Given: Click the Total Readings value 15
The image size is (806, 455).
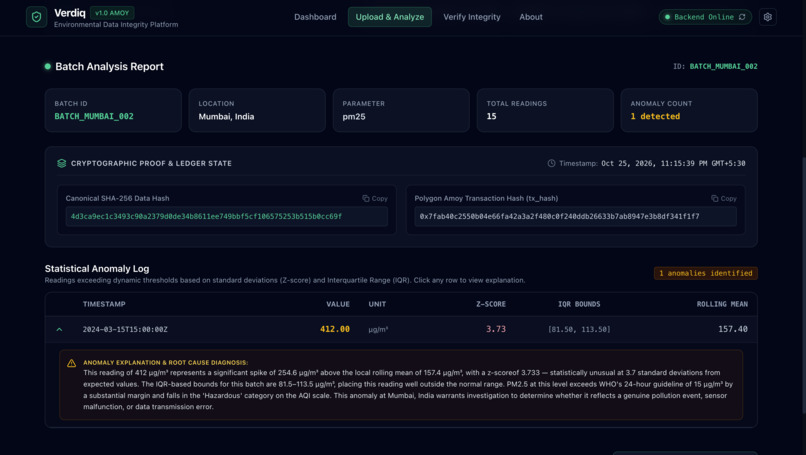Looking at the screenshot, I should (491, 117).
